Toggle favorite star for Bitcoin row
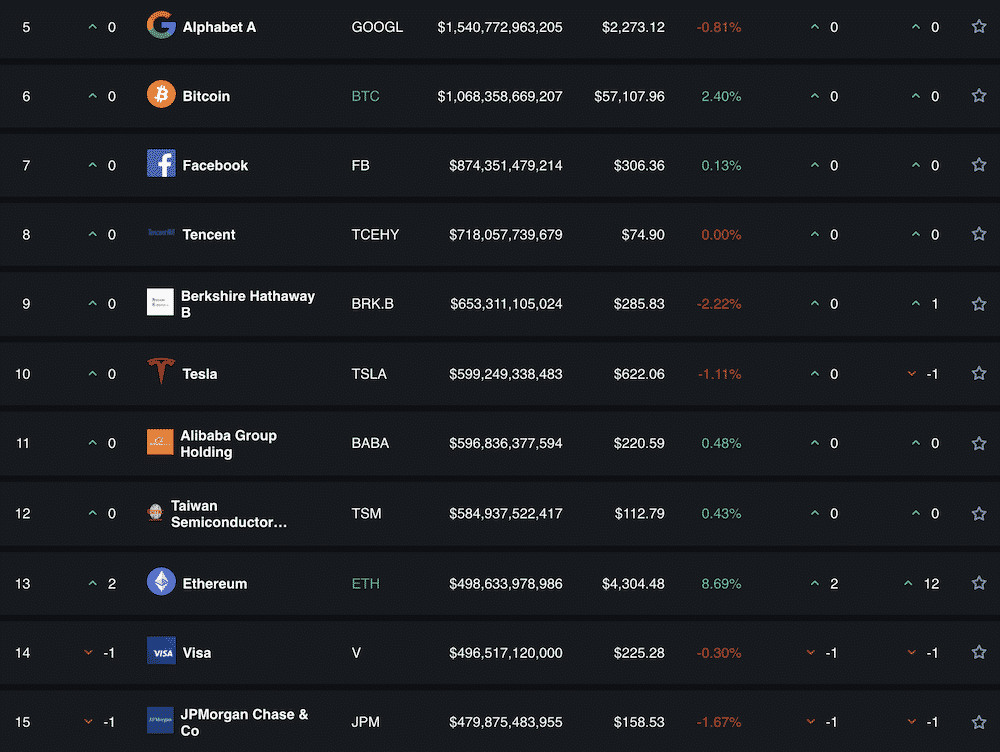The width and height of the screenshot is (1000, 752). 979,96
